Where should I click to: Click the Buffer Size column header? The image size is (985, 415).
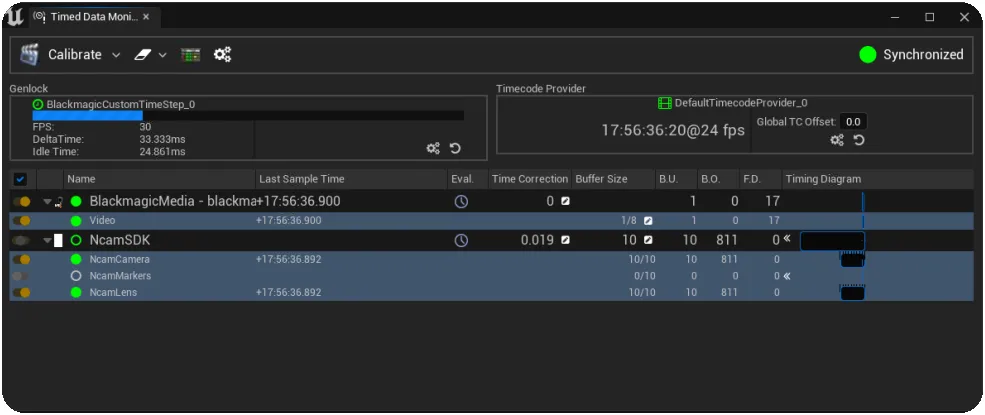pyautogui.click(x=612, y=179)
